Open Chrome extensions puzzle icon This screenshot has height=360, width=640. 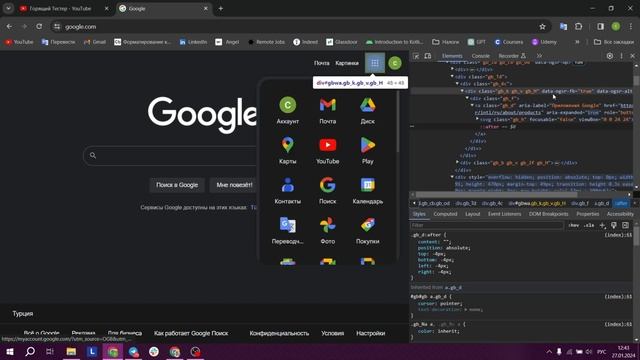coord(578,27)
